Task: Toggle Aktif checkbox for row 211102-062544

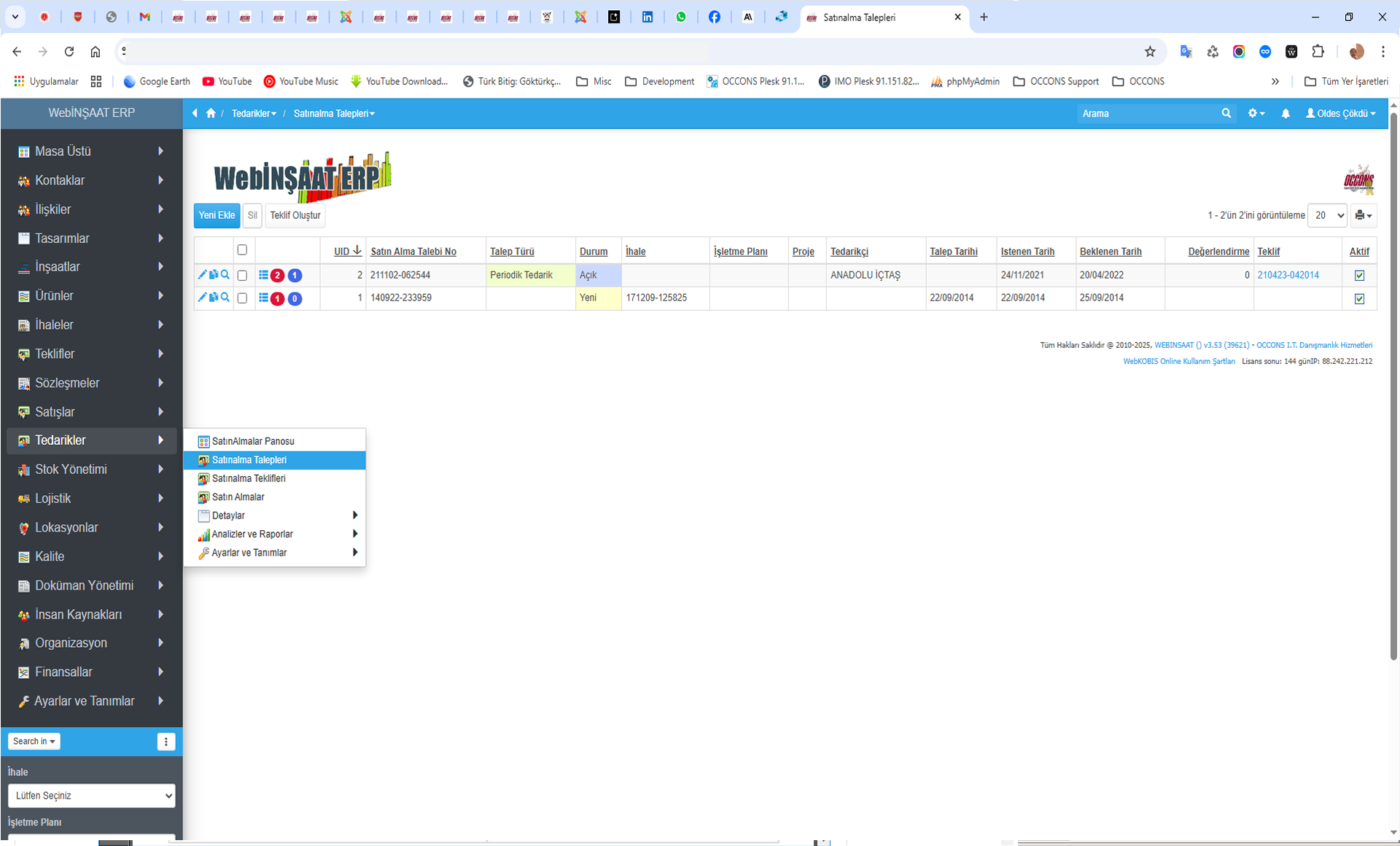Action: pyautogui.click(x=1359, y=276)
